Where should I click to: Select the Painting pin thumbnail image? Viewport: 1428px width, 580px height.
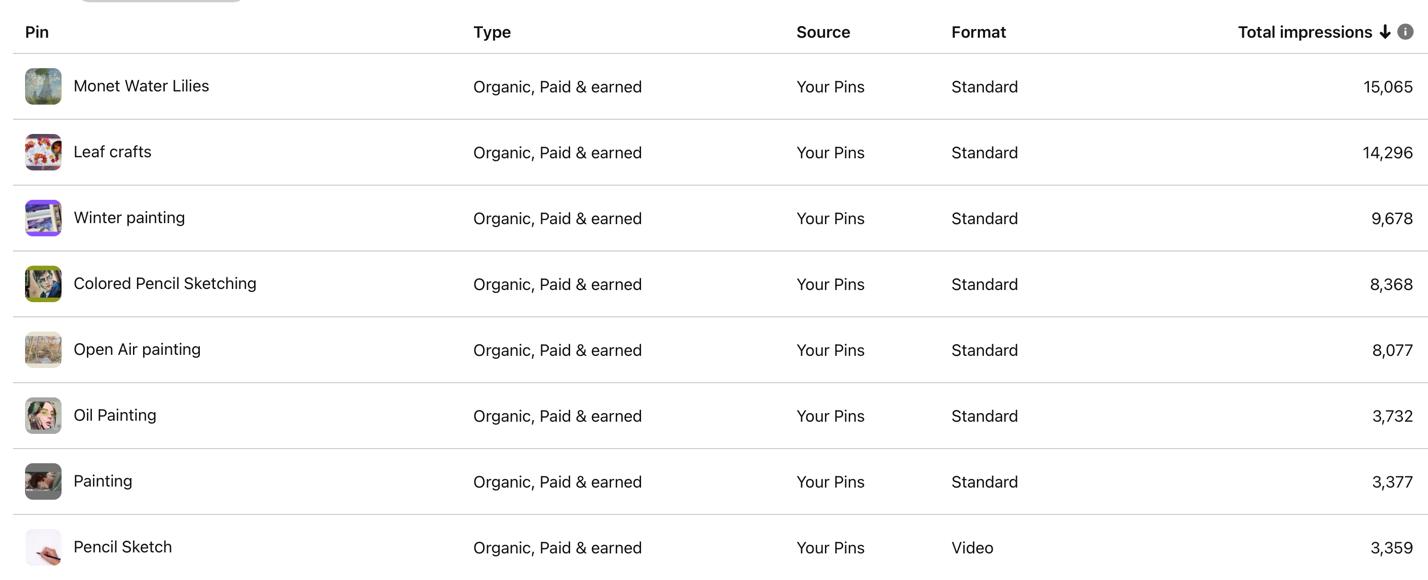pyautogui.click(x=43, y=482)
